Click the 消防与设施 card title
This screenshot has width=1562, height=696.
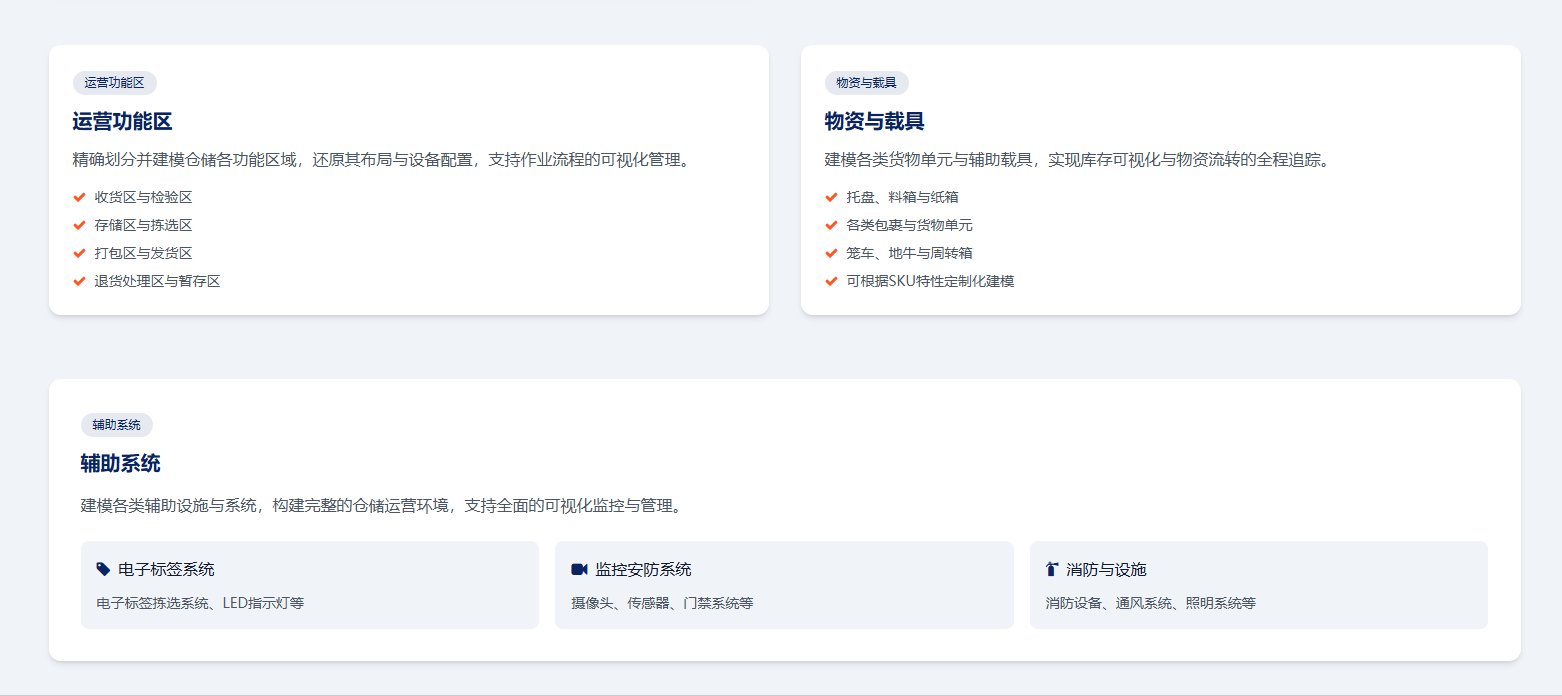pyautogui.click(x=1106, y=569)
